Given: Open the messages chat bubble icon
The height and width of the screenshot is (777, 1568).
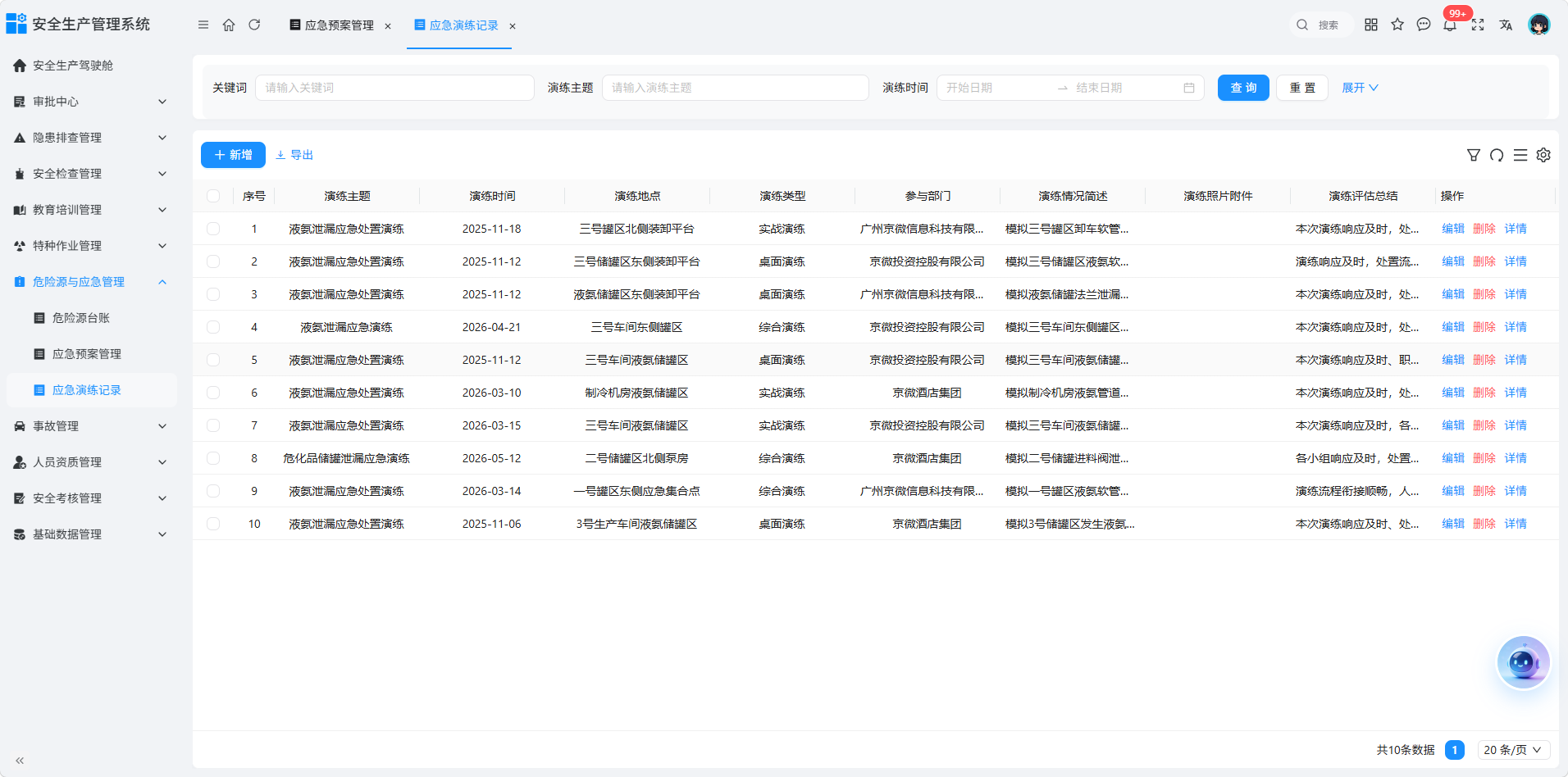Looking at the screenshot, I should click(x=1424, y=25).
